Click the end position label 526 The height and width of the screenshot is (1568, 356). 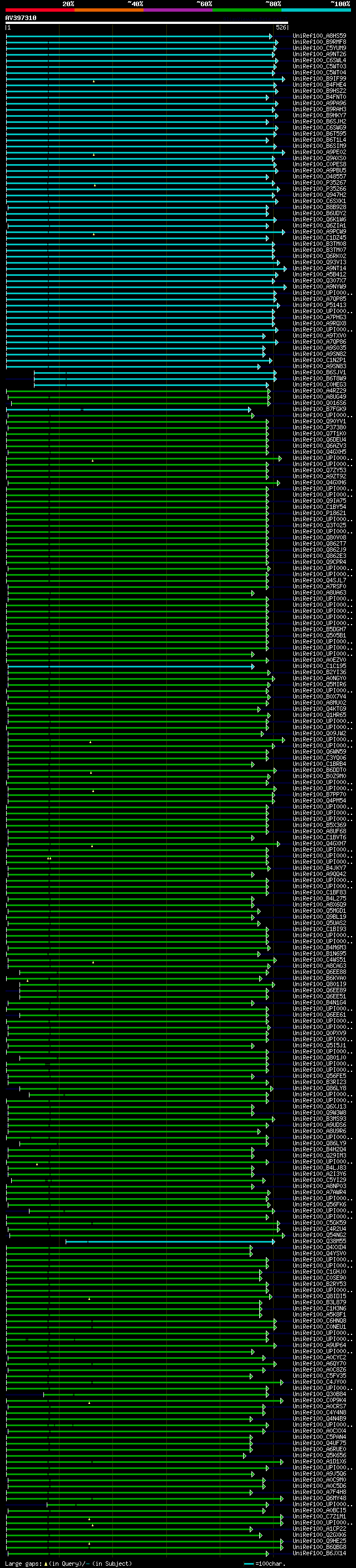point(280,27)
